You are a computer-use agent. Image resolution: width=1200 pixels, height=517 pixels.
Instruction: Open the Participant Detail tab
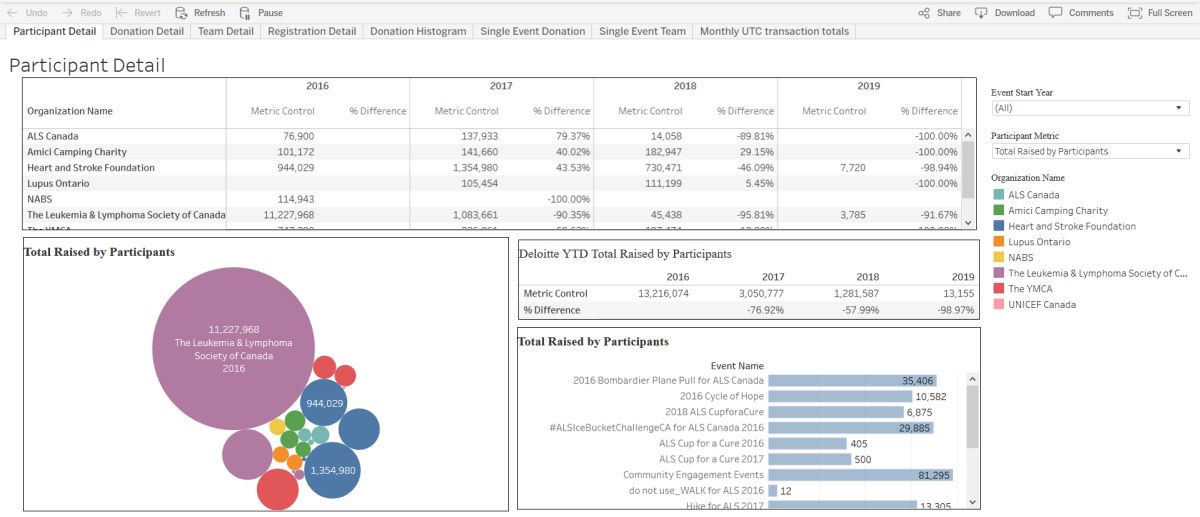tap(54, 31)
